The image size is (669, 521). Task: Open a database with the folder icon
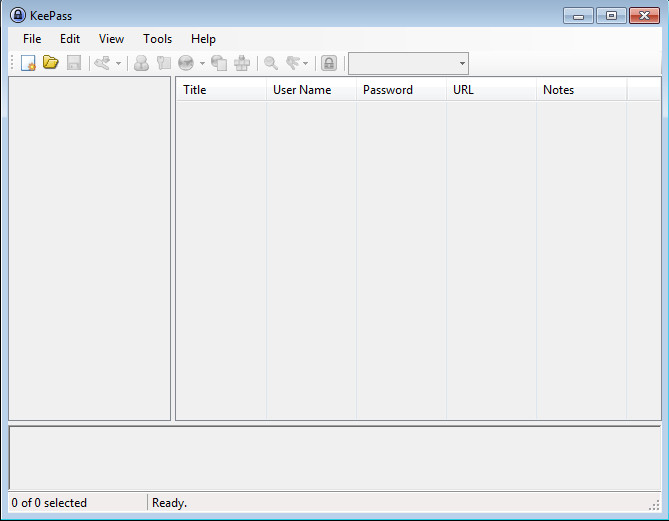(x=51, y=63)
